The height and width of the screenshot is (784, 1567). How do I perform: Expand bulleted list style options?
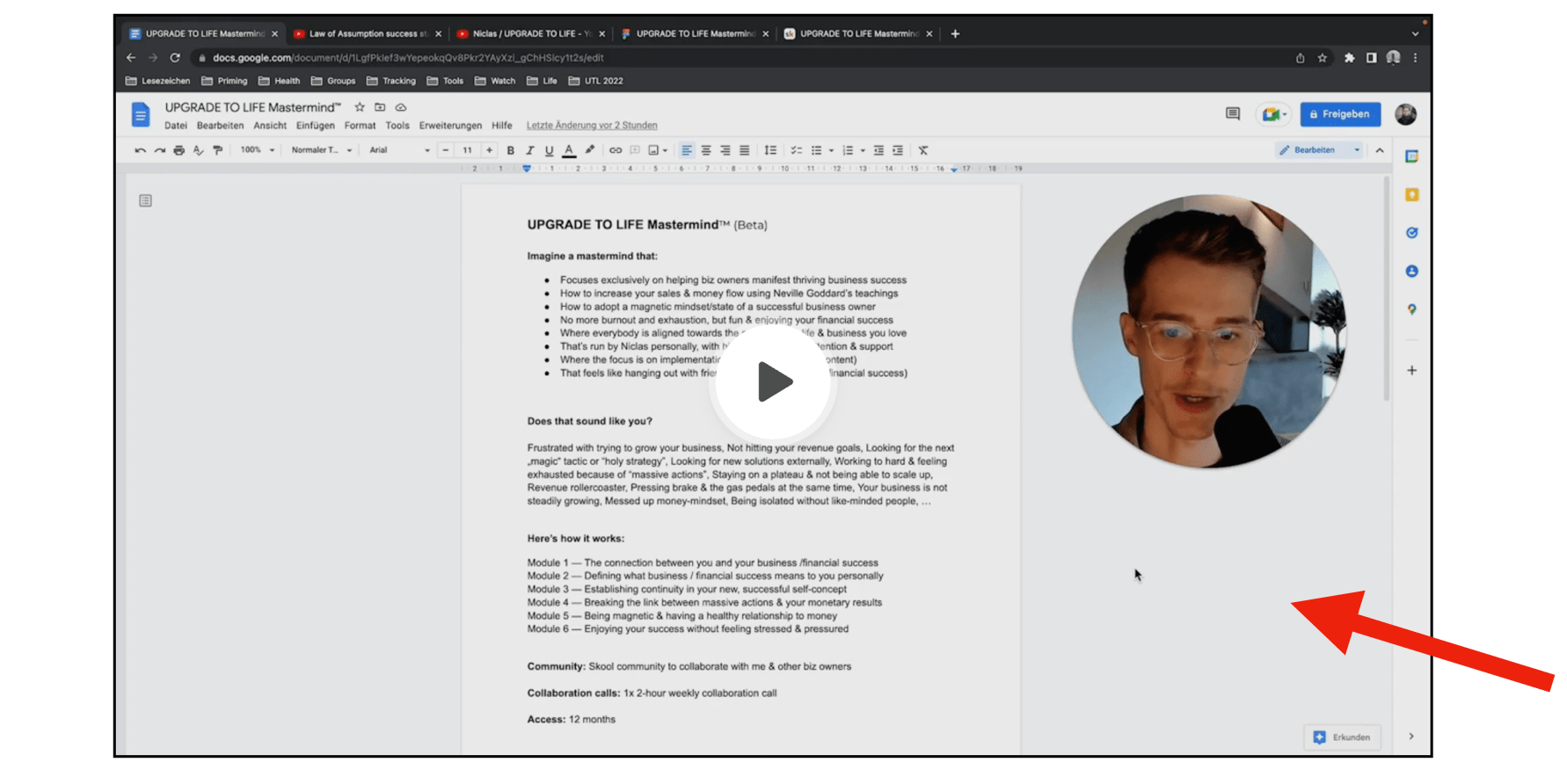tap(831, 150)
